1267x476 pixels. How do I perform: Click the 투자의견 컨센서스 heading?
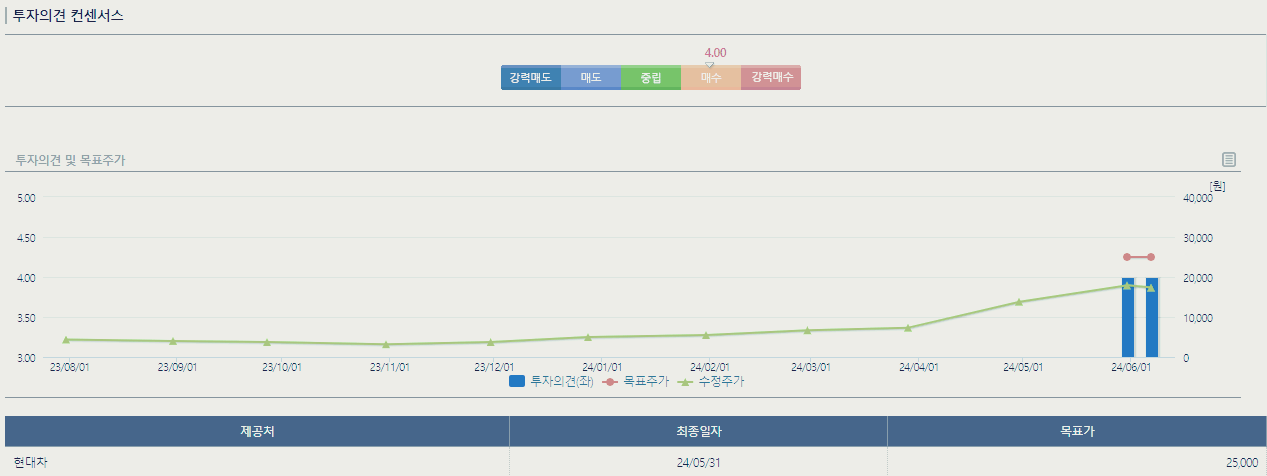click(68, 16)
